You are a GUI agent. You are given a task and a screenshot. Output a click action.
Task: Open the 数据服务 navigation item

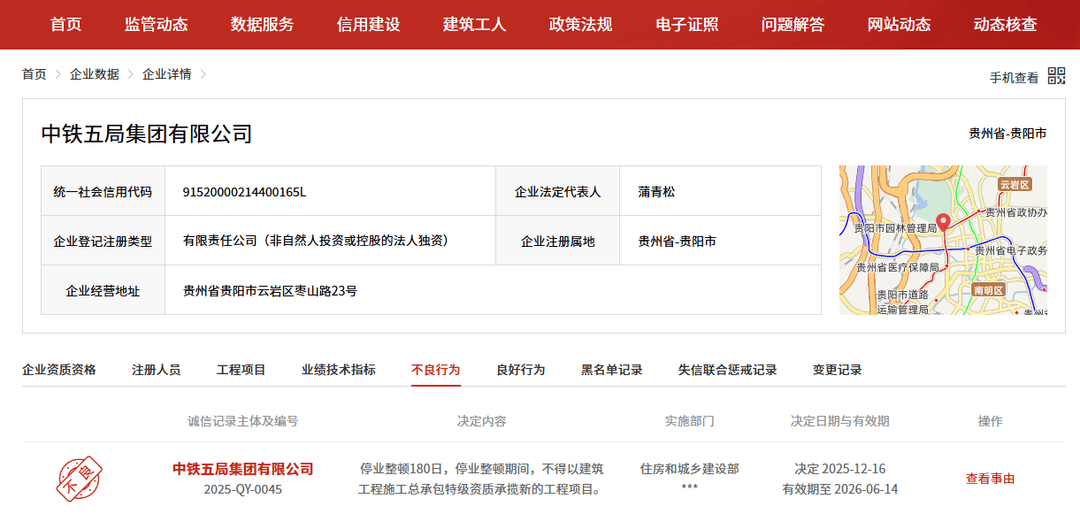262,24
